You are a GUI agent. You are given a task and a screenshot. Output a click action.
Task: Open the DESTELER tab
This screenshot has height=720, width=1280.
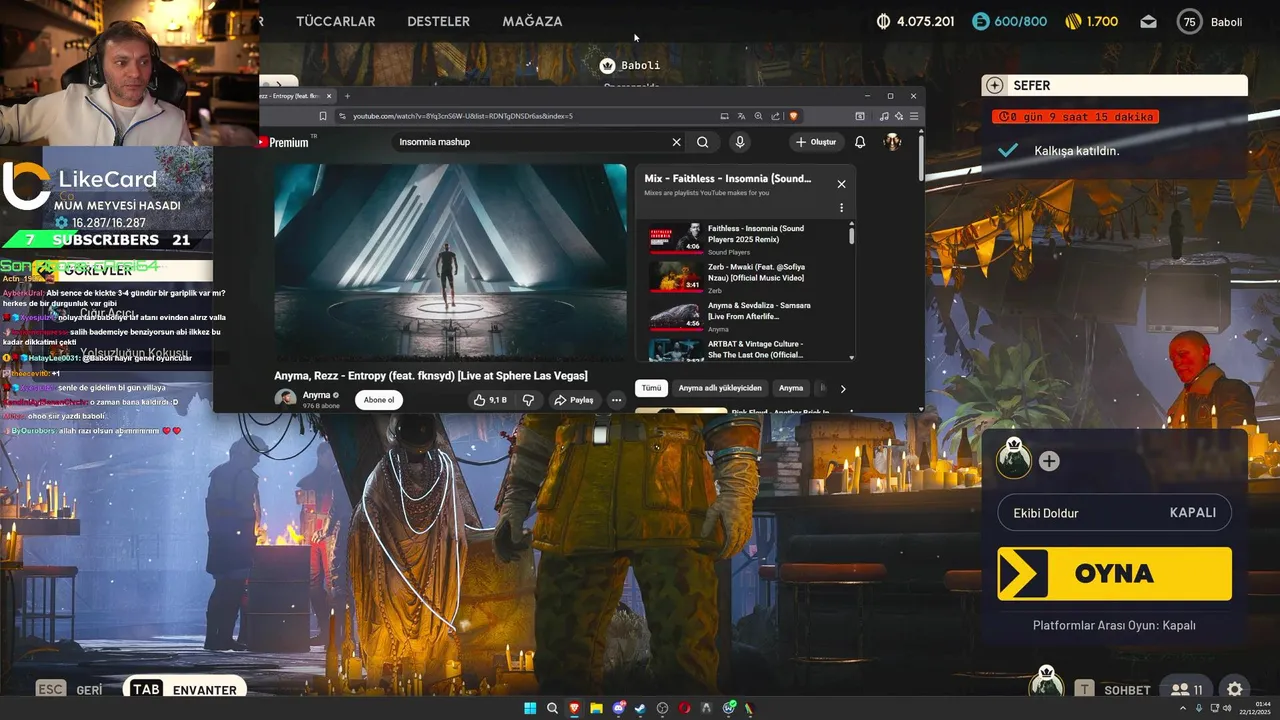click(x=438, y=21)
